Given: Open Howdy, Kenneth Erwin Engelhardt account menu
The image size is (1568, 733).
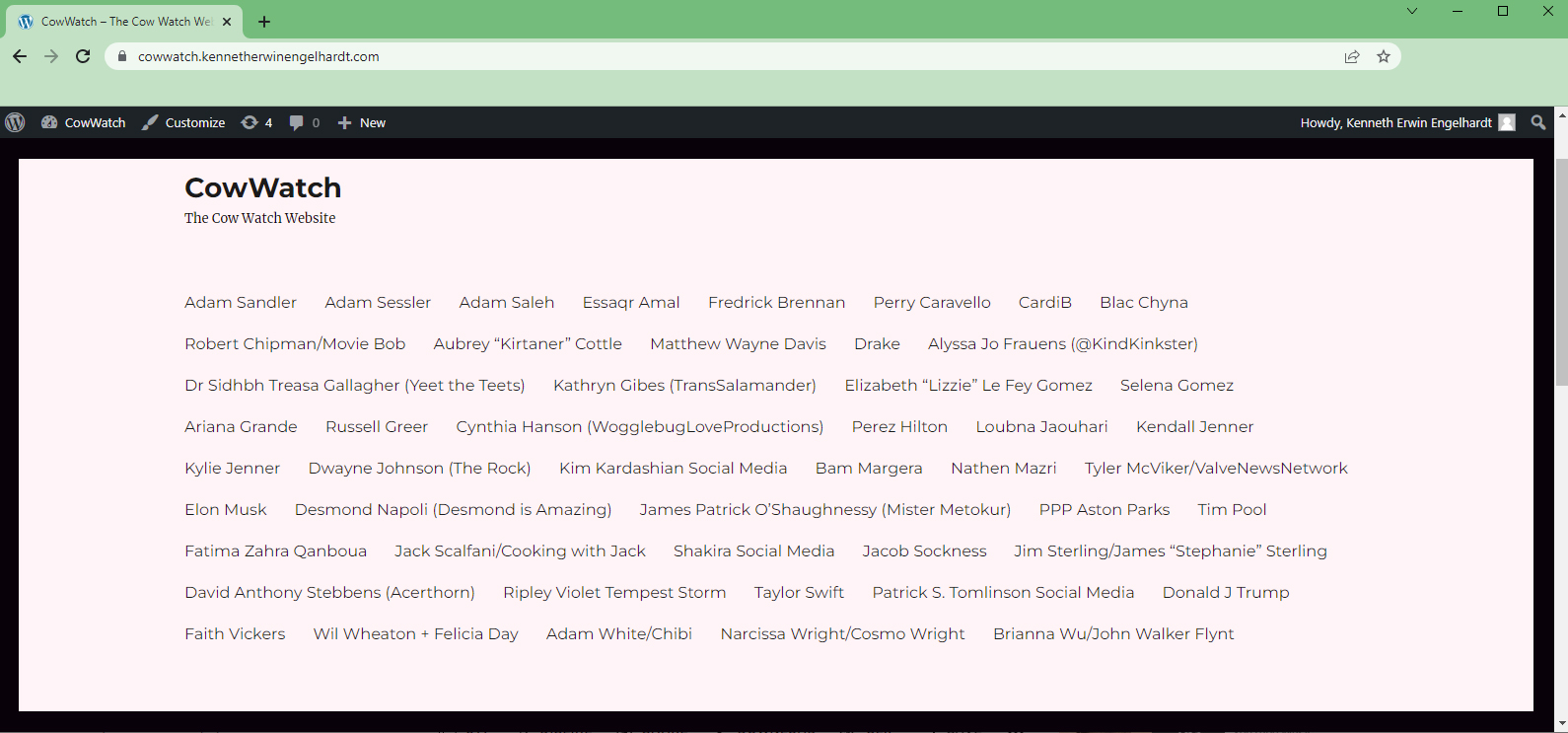Looking at the screenshot, I should tap(1407, 122).
